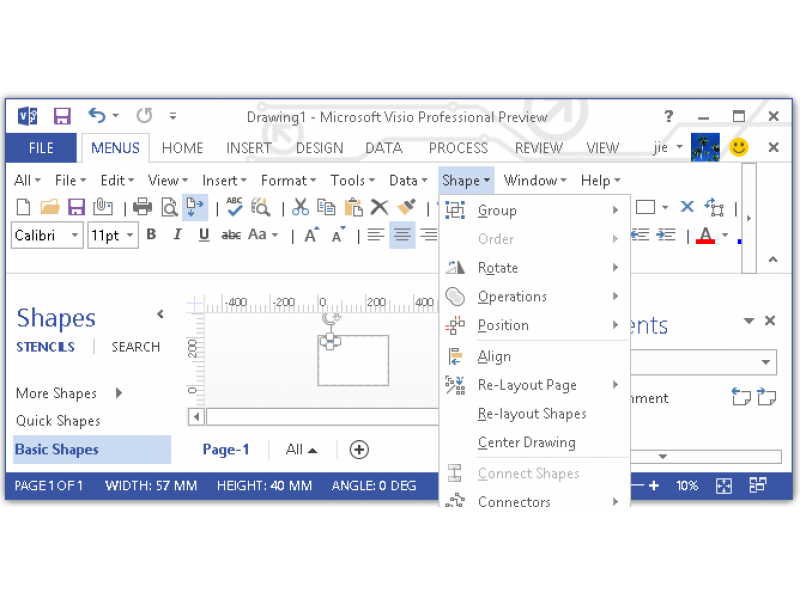The image size is (800, 600).
Task: Paste from clipboard icon
Action: (353, 207)
